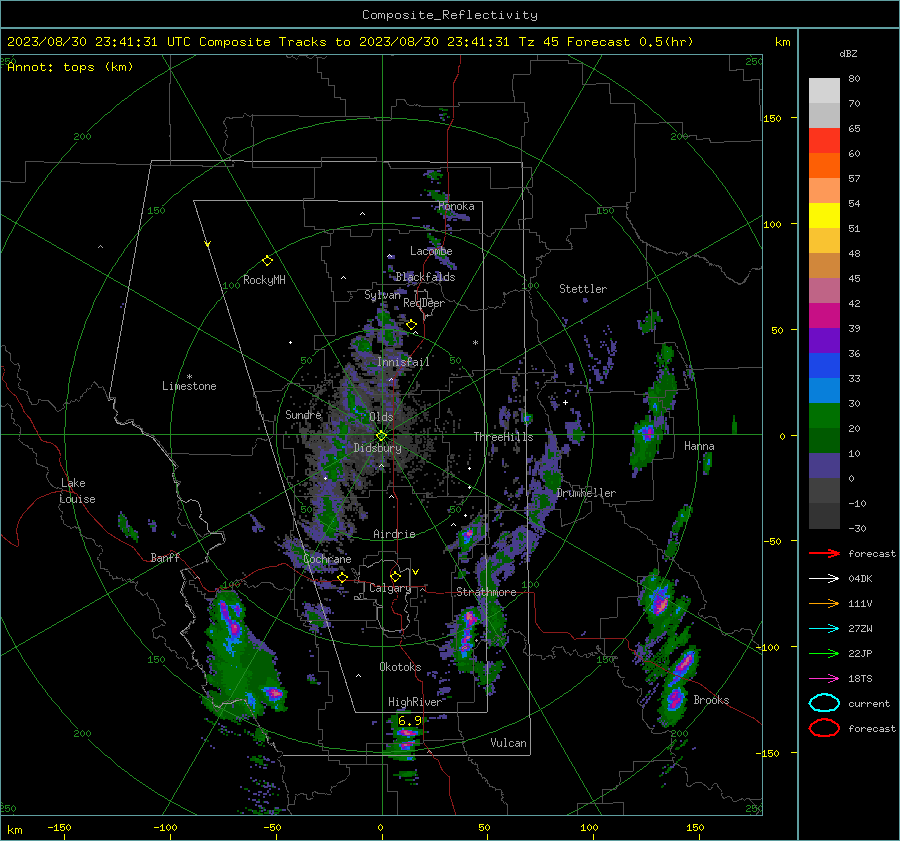Viewport: 900px width, 841px height.
Task: Click the slate purple swatch between 10 and 0
Action: [x=824, y=465]
